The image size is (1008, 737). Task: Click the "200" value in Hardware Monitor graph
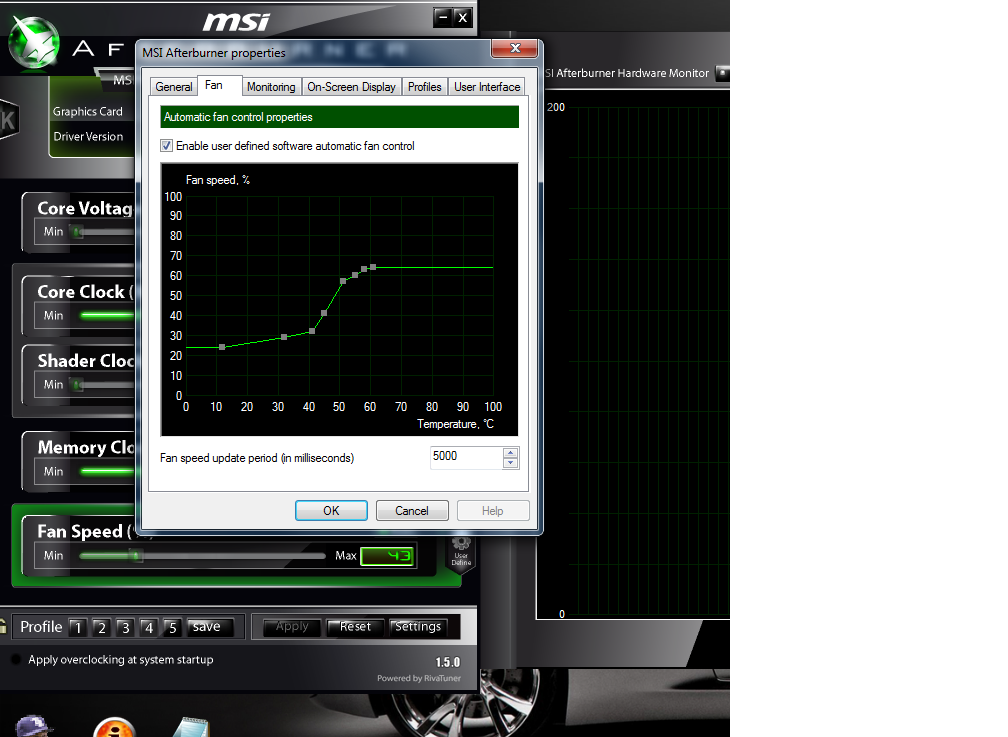(x=556, y=107)
